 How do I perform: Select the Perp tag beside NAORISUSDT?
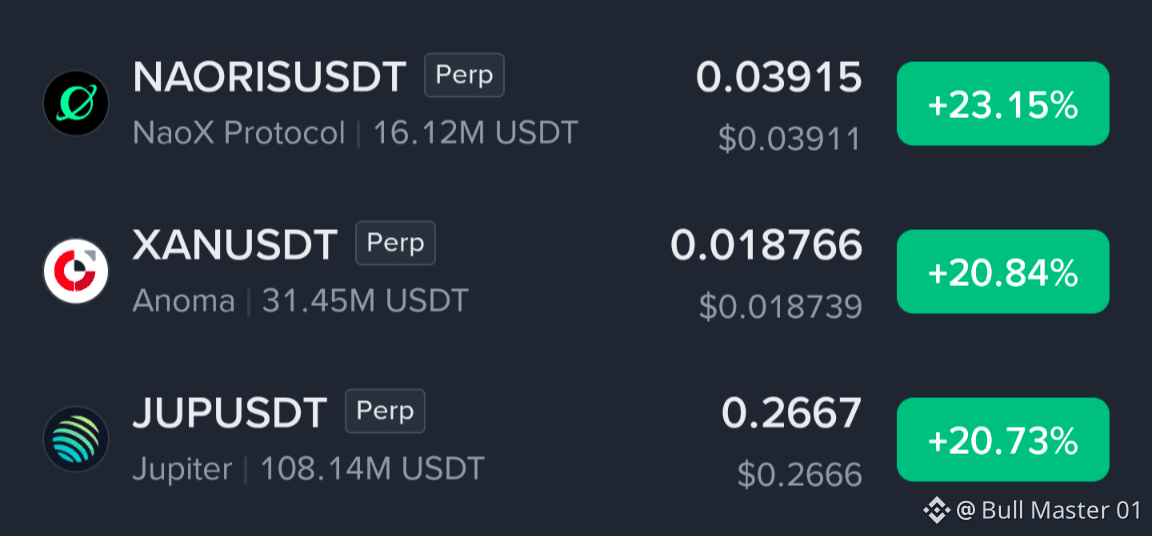(x=464, y=75)
